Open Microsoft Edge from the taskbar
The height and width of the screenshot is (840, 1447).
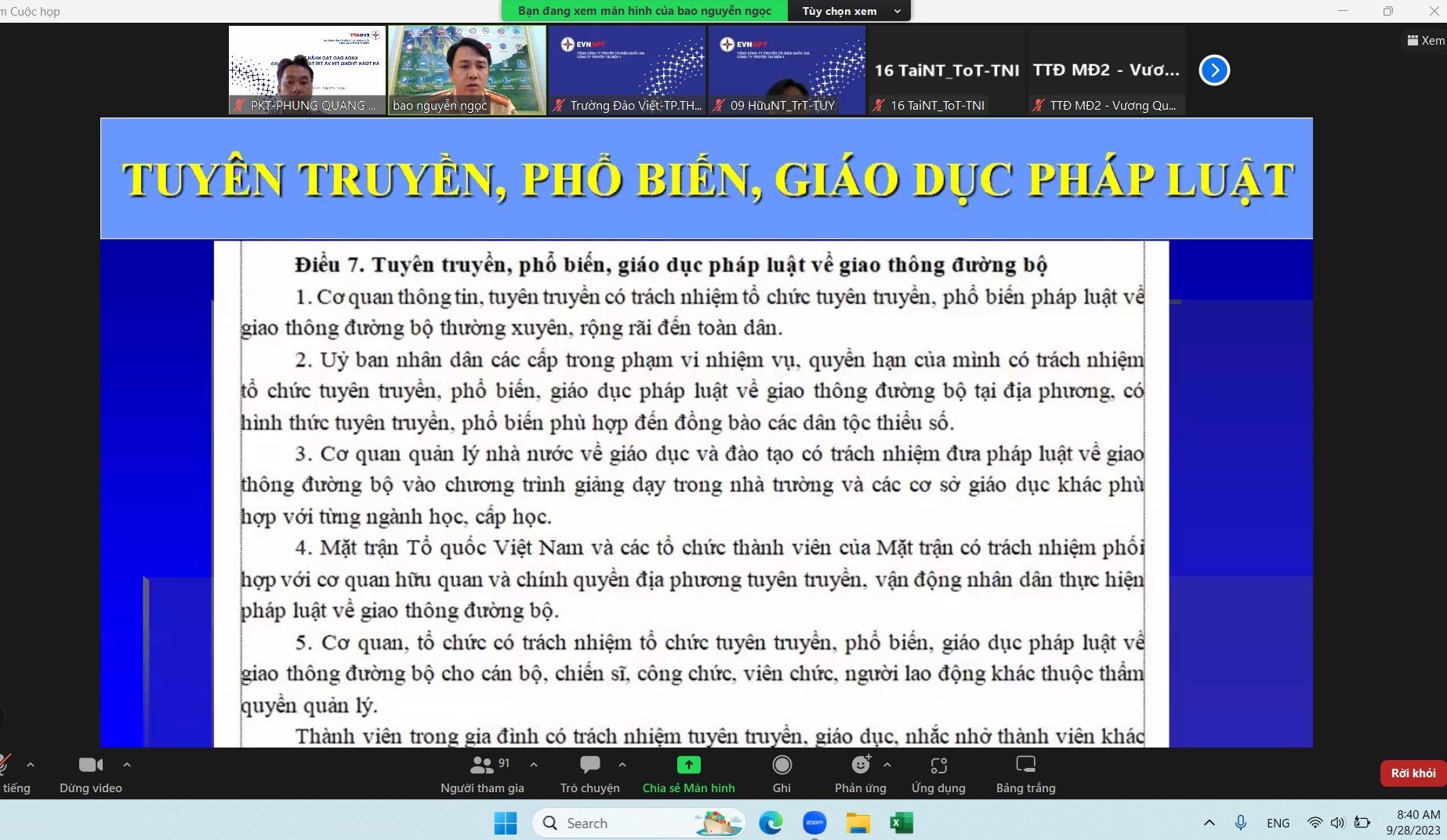[x=771, y=823]
